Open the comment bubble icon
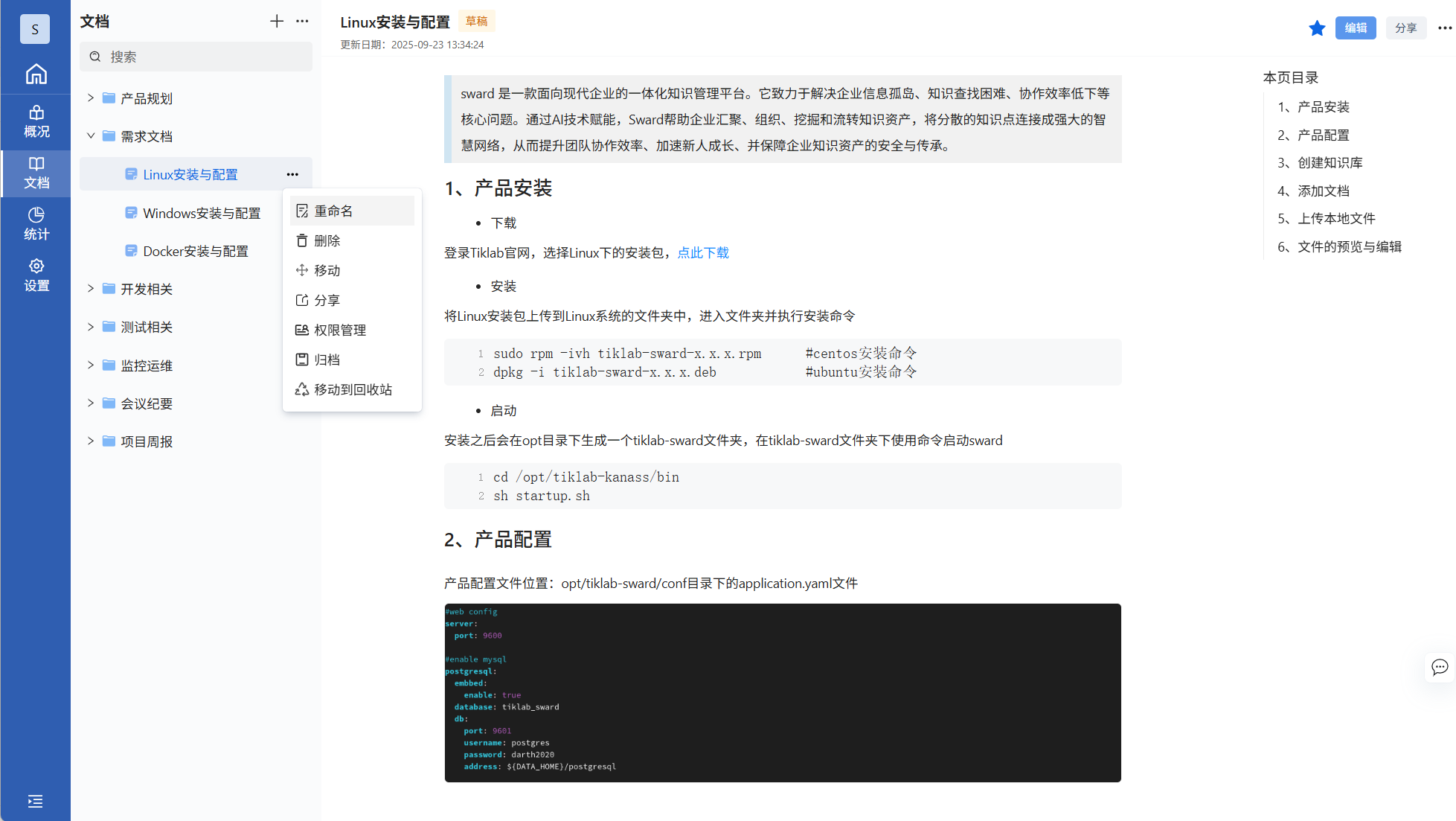 tap(1439, 667)
